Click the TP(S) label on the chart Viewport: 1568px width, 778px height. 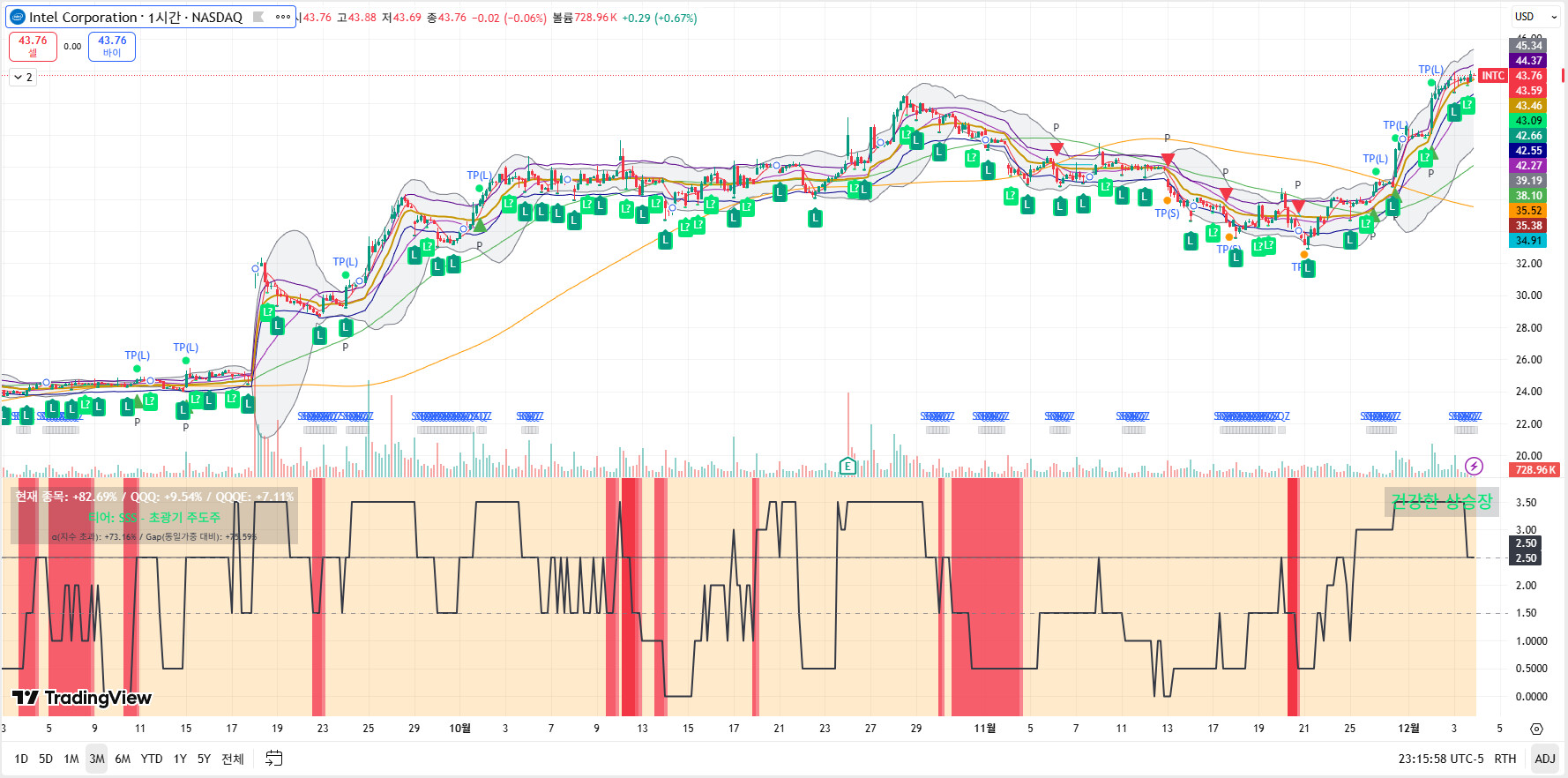coord(1167,213)
